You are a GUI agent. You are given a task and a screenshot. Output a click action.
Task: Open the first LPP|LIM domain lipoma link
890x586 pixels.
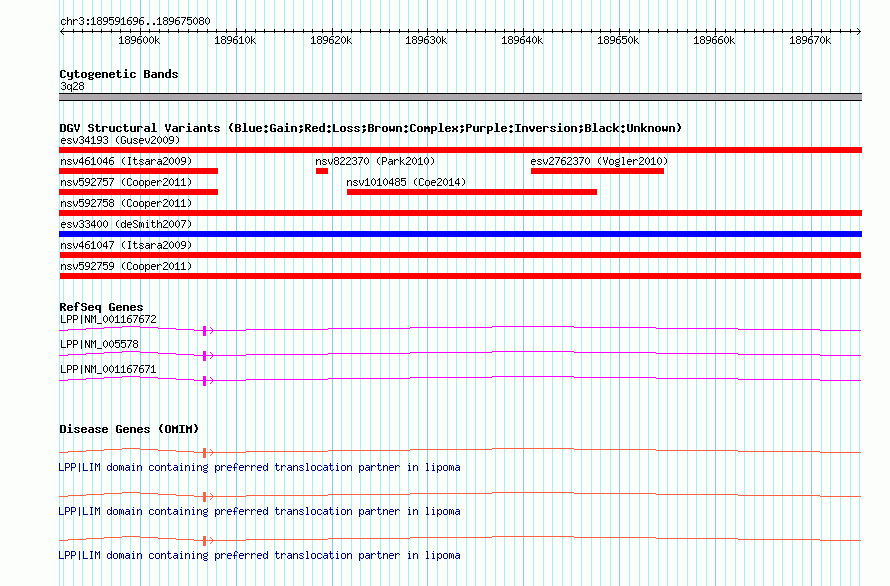(x=259, y=467)
